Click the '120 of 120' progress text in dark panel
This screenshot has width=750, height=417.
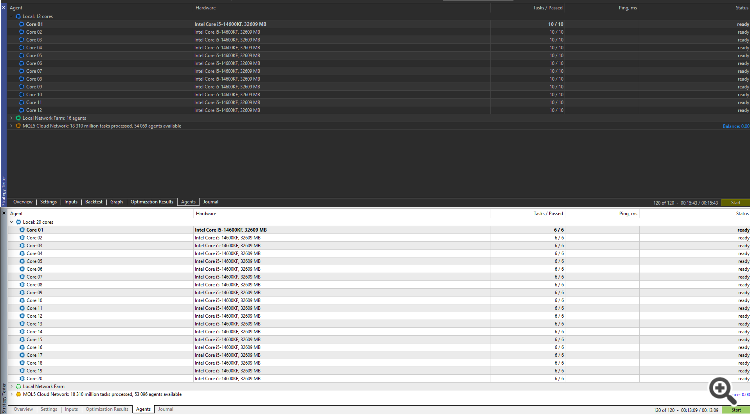[662, 203]
